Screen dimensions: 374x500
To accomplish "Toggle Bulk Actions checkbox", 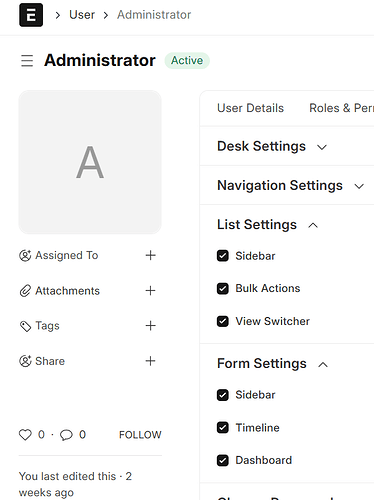I will point(223,288).
